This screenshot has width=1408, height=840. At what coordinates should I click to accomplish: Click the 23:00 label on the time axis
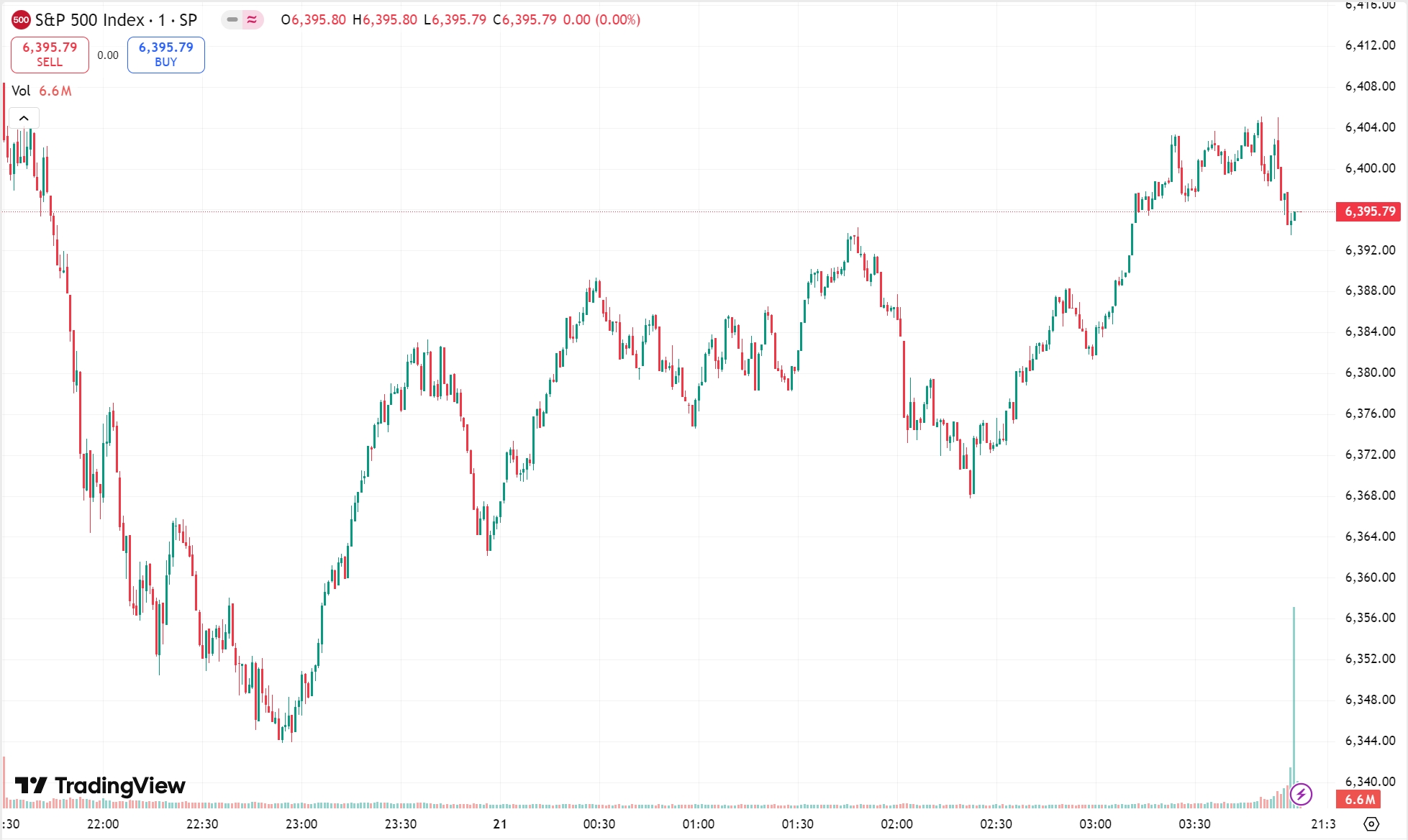point(301,824)
